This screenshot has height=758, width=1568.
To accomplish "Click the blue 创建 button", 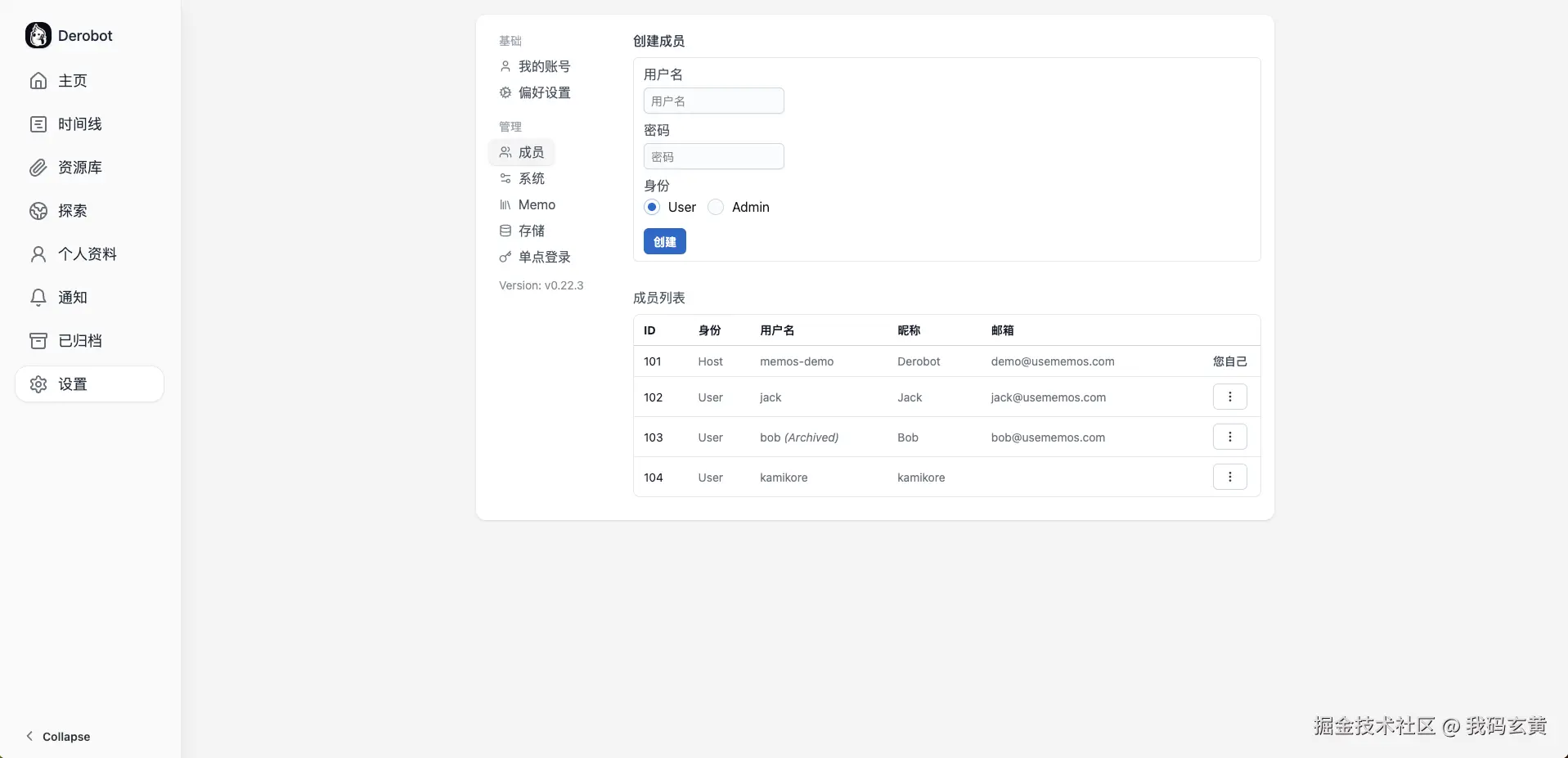I will click(664, 241).
